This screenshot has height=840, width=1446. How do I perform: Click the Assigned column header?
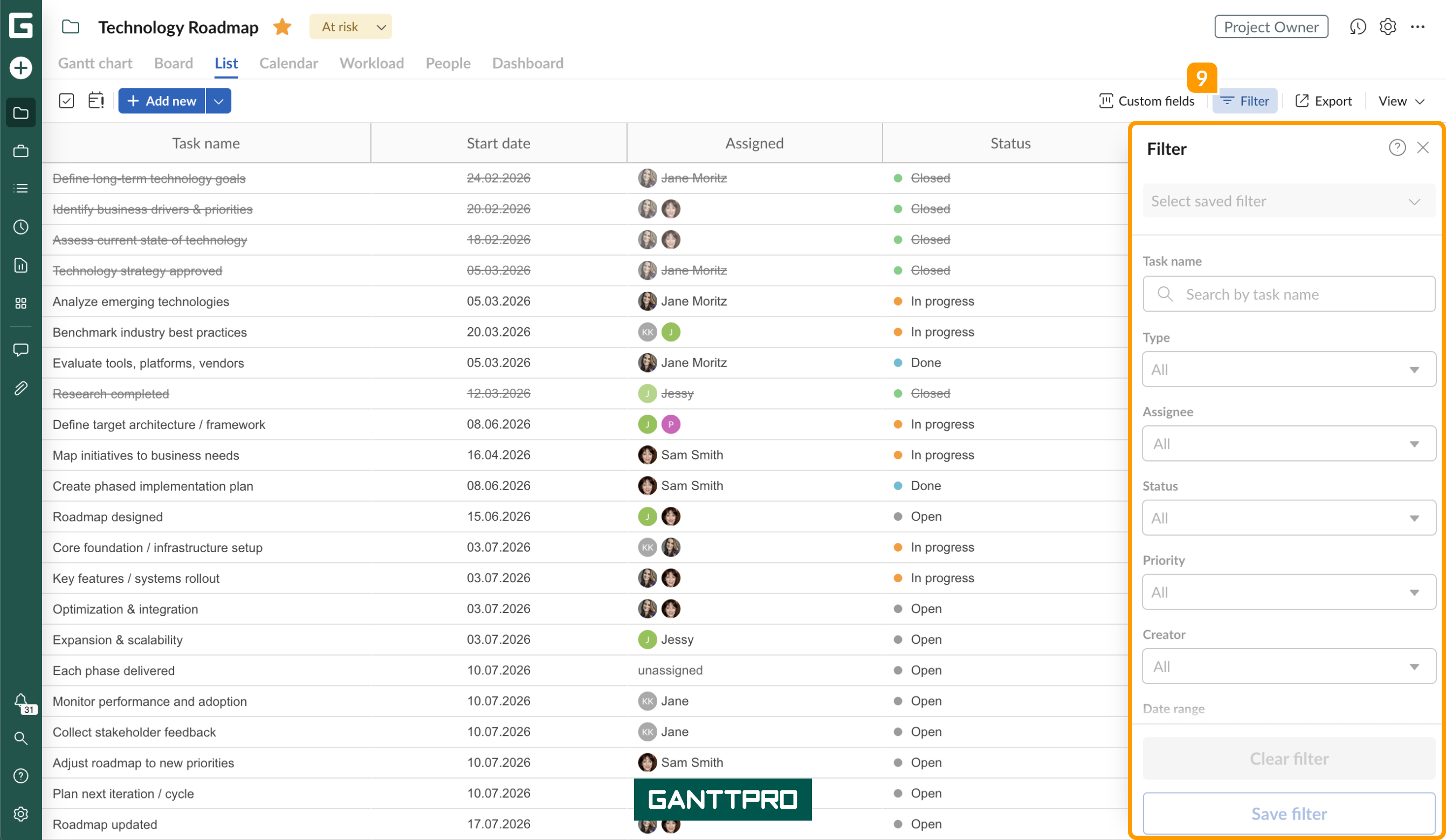click(x=754, y=143)
